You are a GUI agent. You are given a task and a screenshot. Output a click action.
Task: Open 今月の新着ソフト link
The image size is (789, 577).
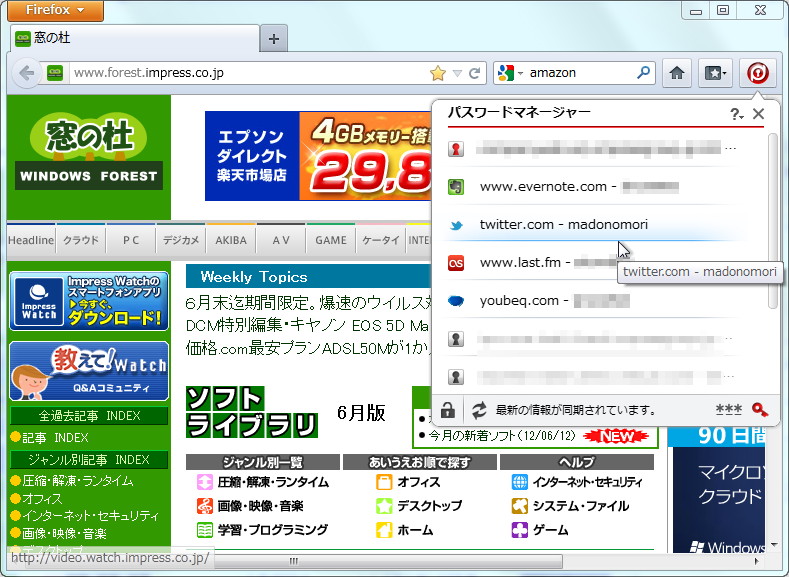[502, 436]
